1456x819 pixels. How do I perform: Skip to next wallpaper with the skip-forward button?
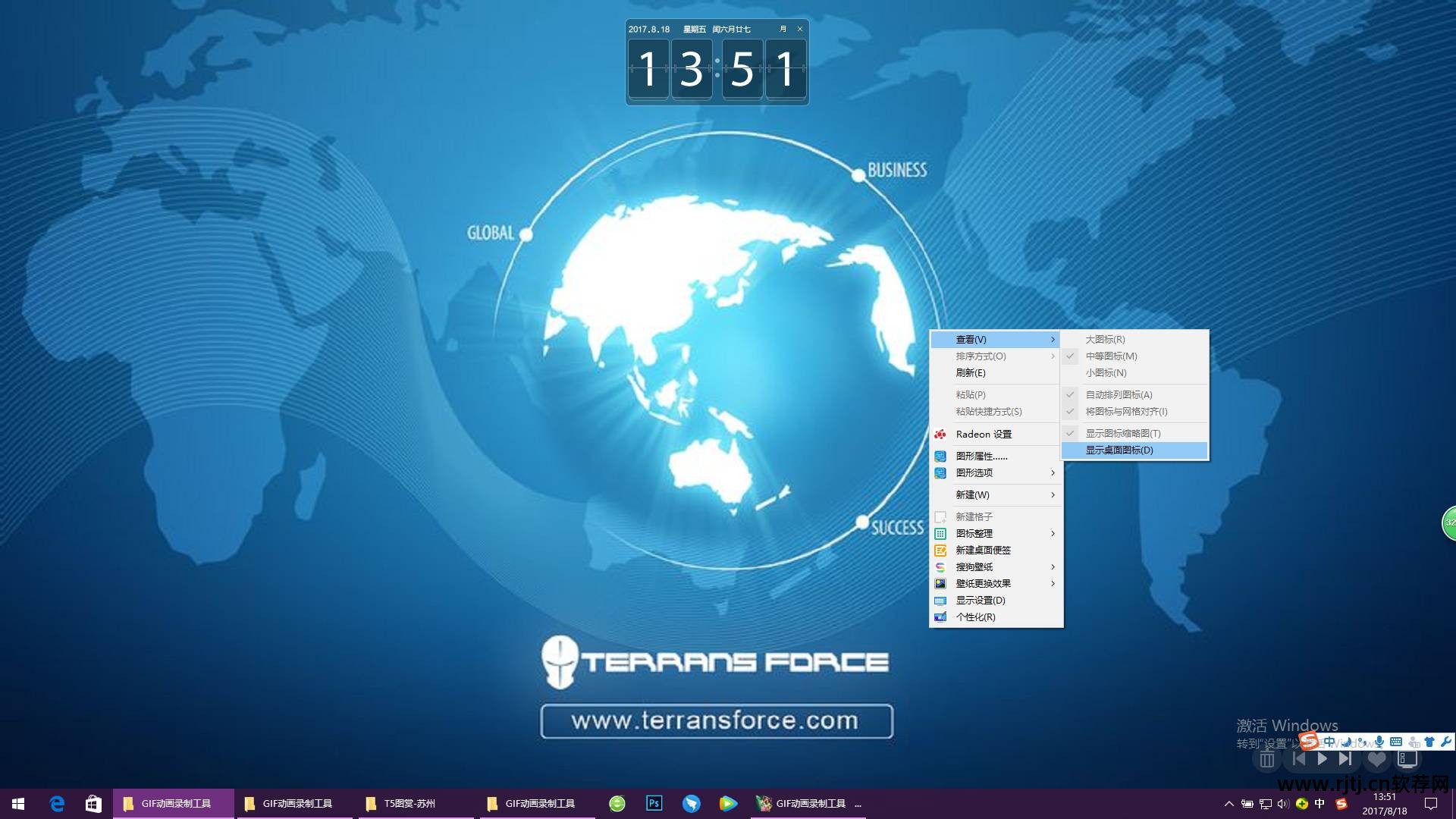[1345, 758]
